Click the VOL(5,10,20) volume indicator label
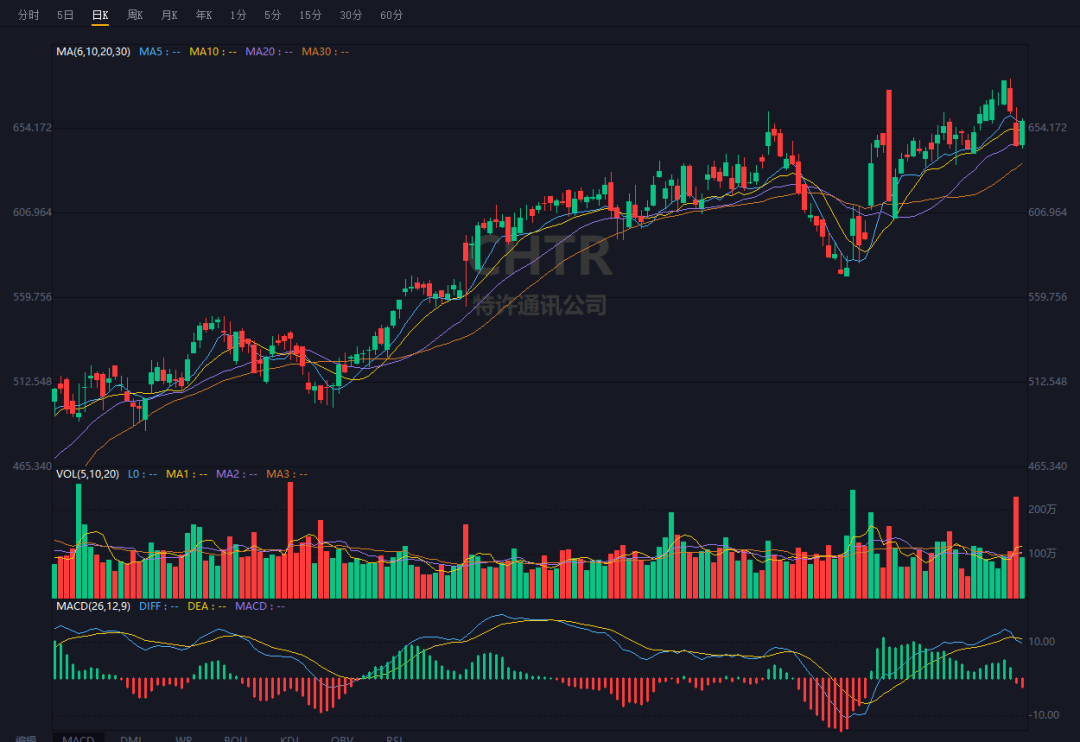The width and height of the screenshot is (1080, 742). (87, 474)
